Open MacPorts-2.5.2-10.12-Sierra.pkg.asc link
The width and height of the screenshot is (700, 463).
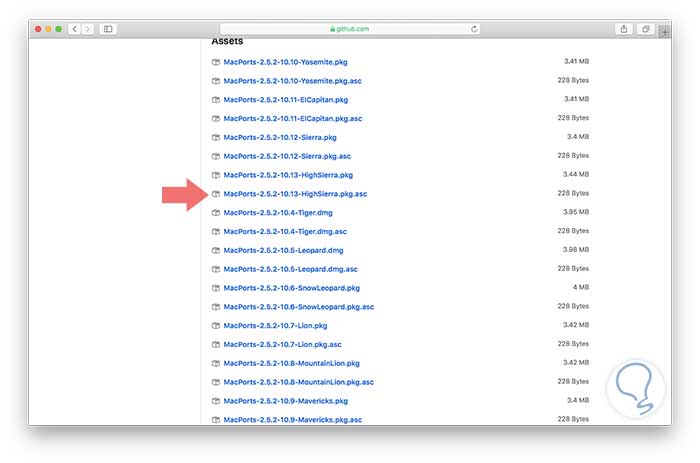(x=287, y=156)
